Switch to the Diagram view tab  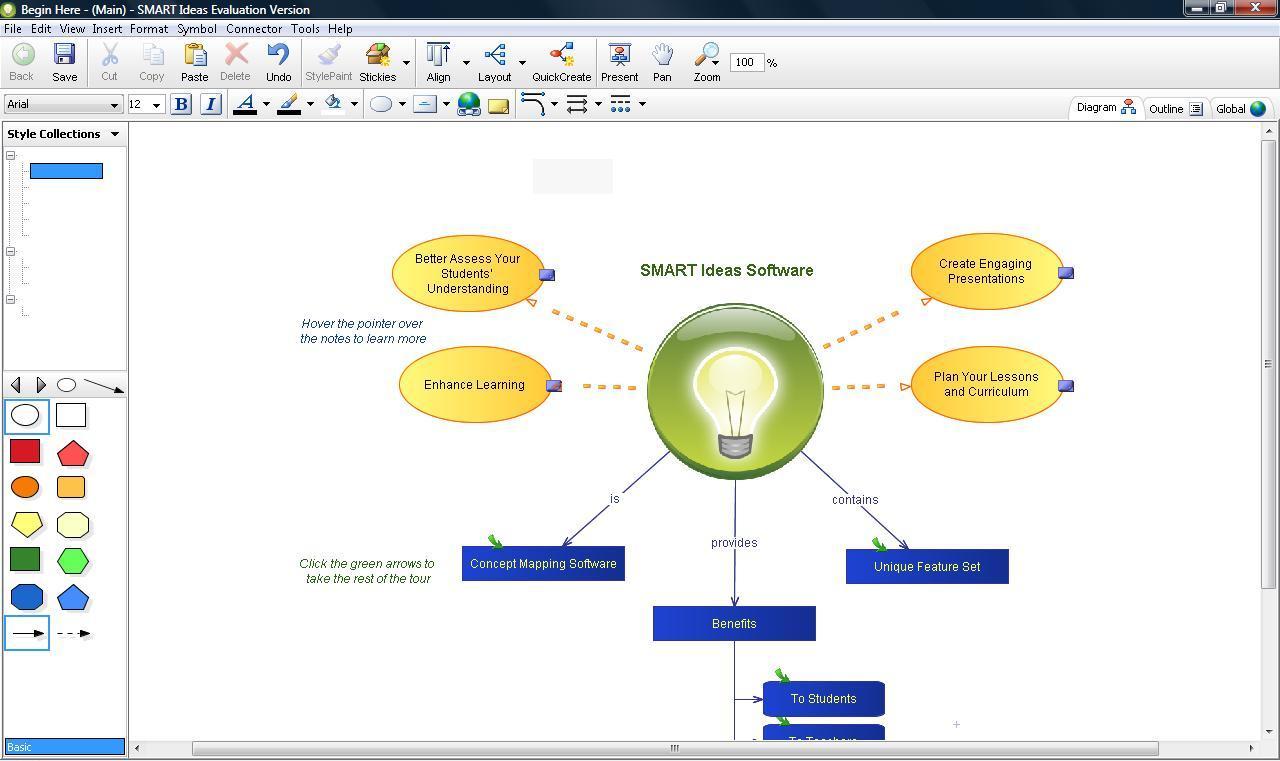click(1106, 108)
